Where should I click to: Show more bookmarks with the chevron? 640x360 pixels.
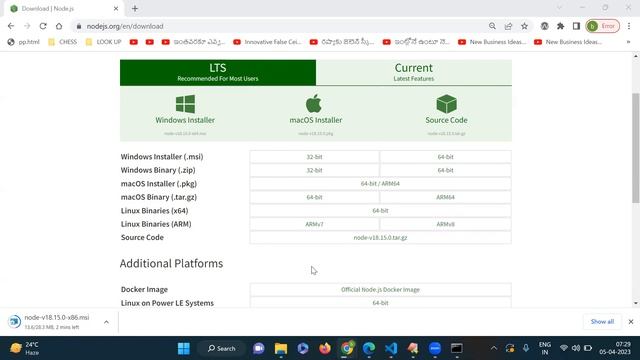(x=629, y=42)
